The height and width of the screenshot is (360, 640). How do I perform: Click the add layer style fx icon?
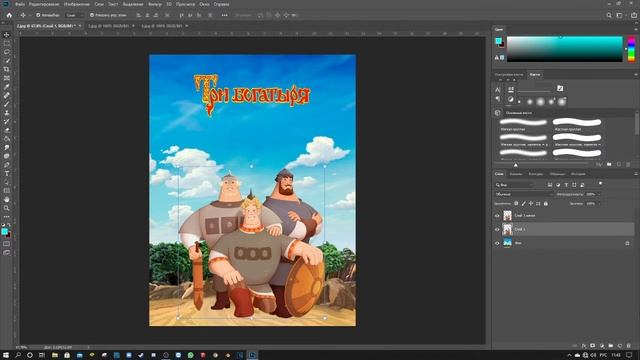584,346
